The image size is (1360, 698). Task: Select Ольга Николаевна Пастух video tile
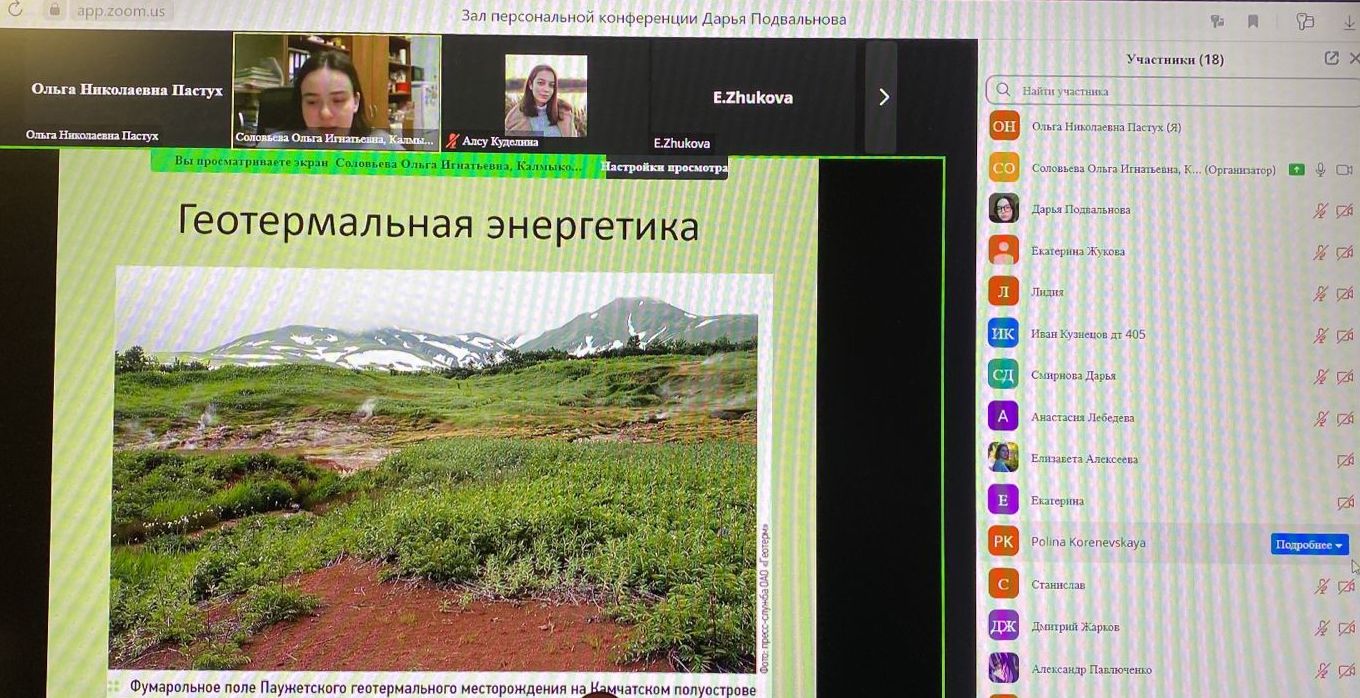(117, 91)
